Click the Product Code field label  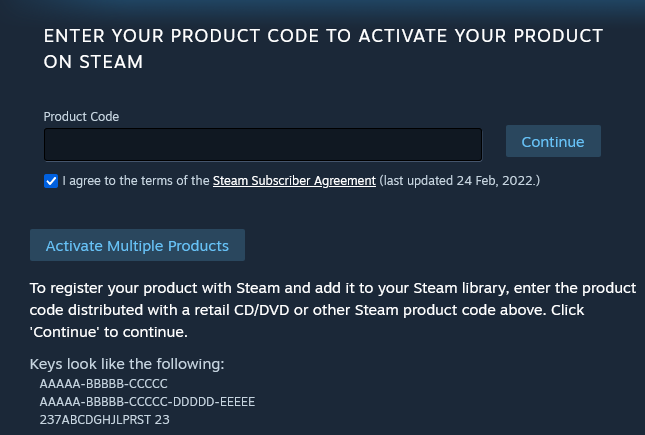click(81, 116)
